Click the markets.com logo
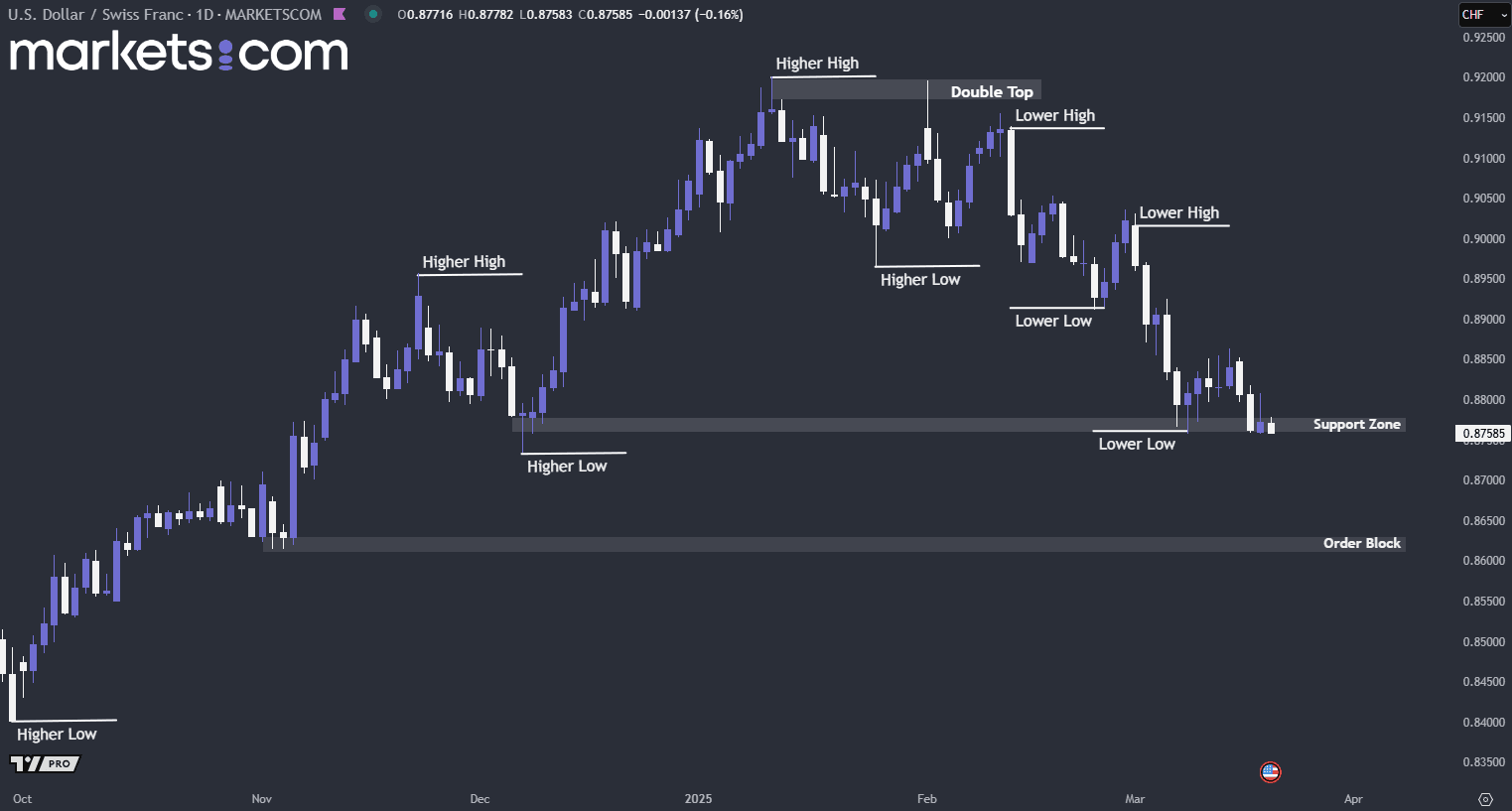 tap(179, 52)
